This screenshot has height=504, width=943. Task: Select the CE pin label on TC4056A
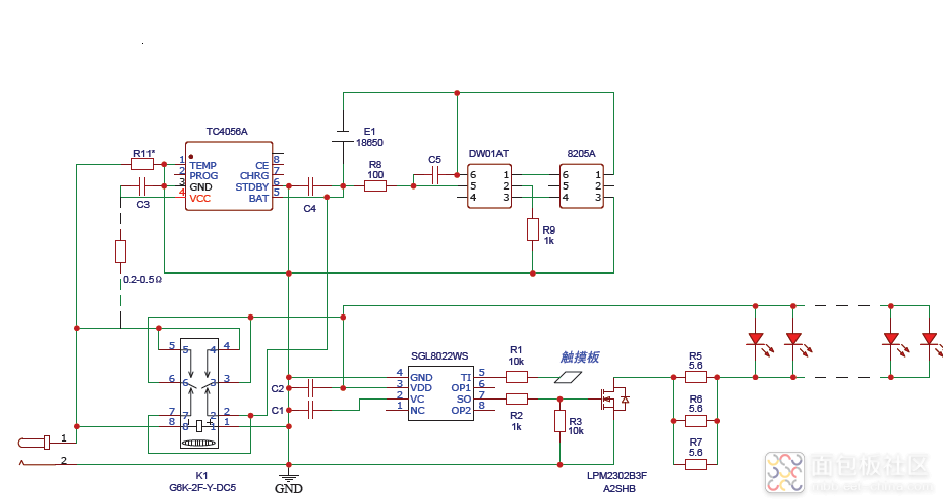262,165
